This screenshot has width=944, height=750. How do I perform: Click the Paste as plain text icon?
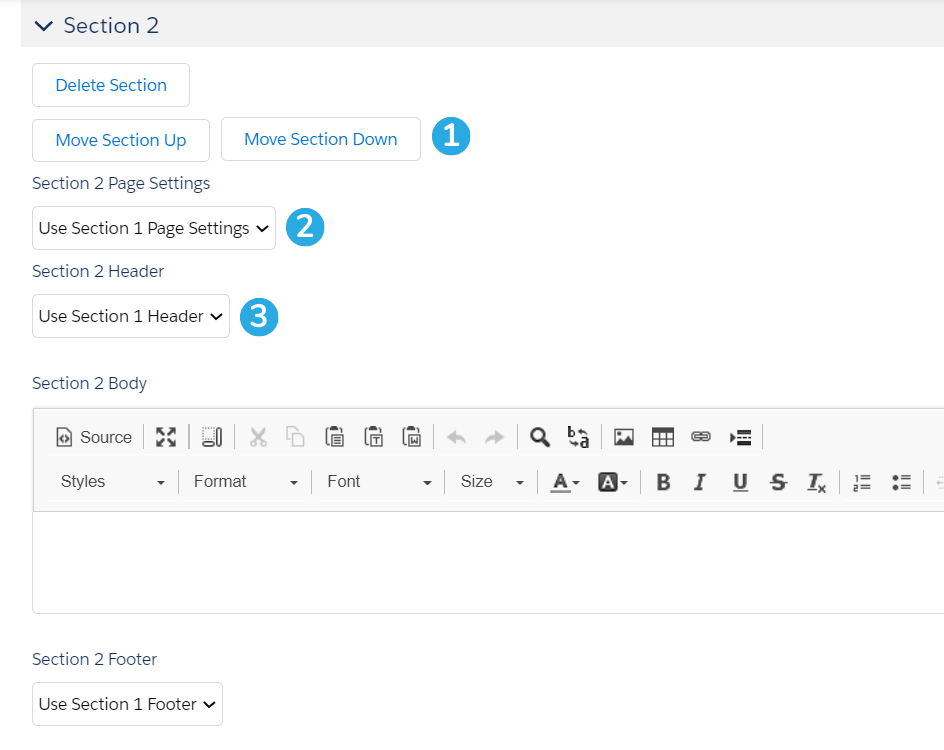point(373,437)
